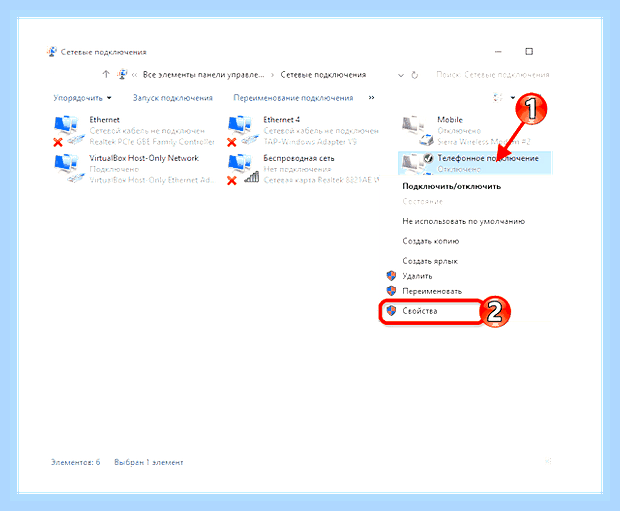
Task: Click status bar text Выбран 1 элемент
Action: coord(149,462)
